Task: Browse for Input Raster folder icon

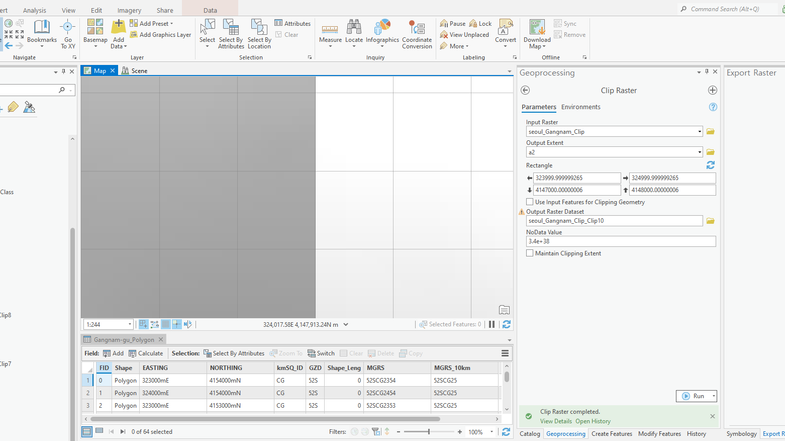Action: (710, 132)
